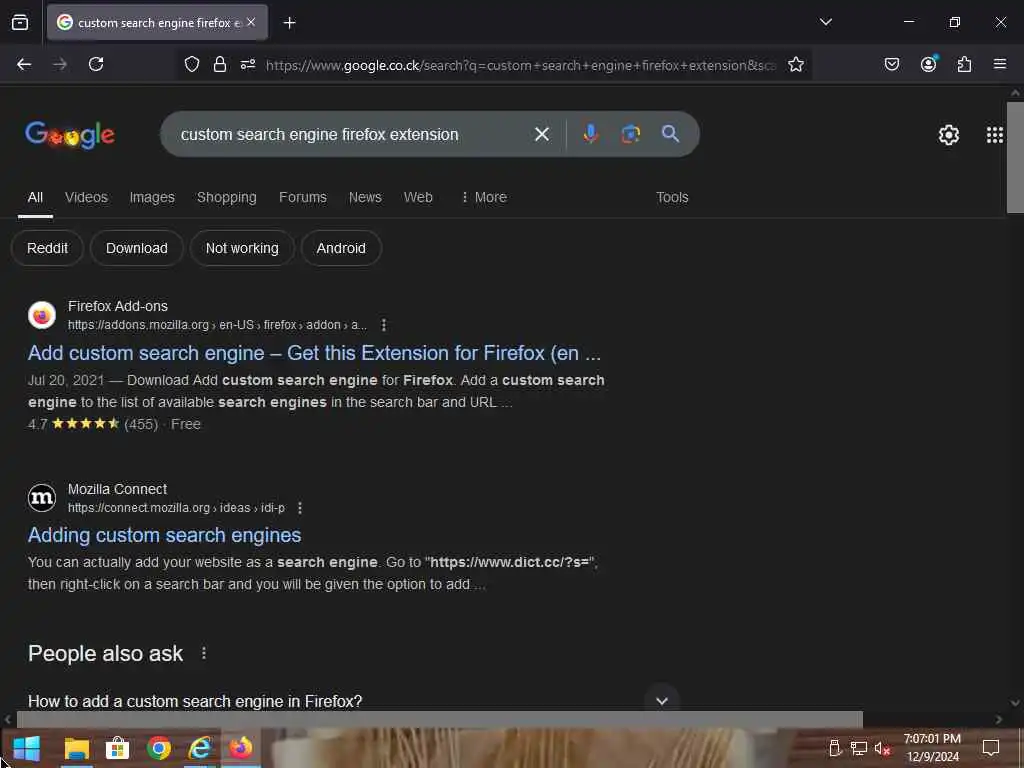The image size is (1024, 768).
Task: Open a new tab with the plus button
Action: tap(289, 23)
